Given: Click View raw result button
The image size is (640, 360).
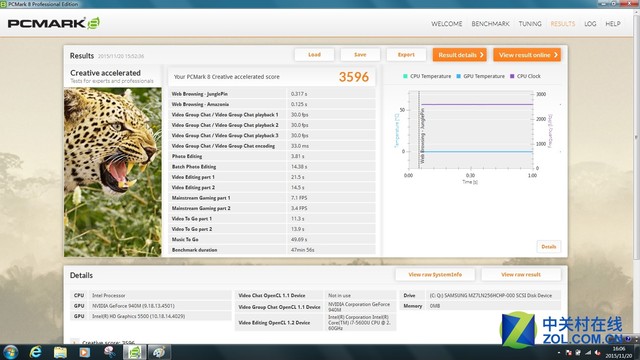Looking at the screenshot, I should (521, 275).
